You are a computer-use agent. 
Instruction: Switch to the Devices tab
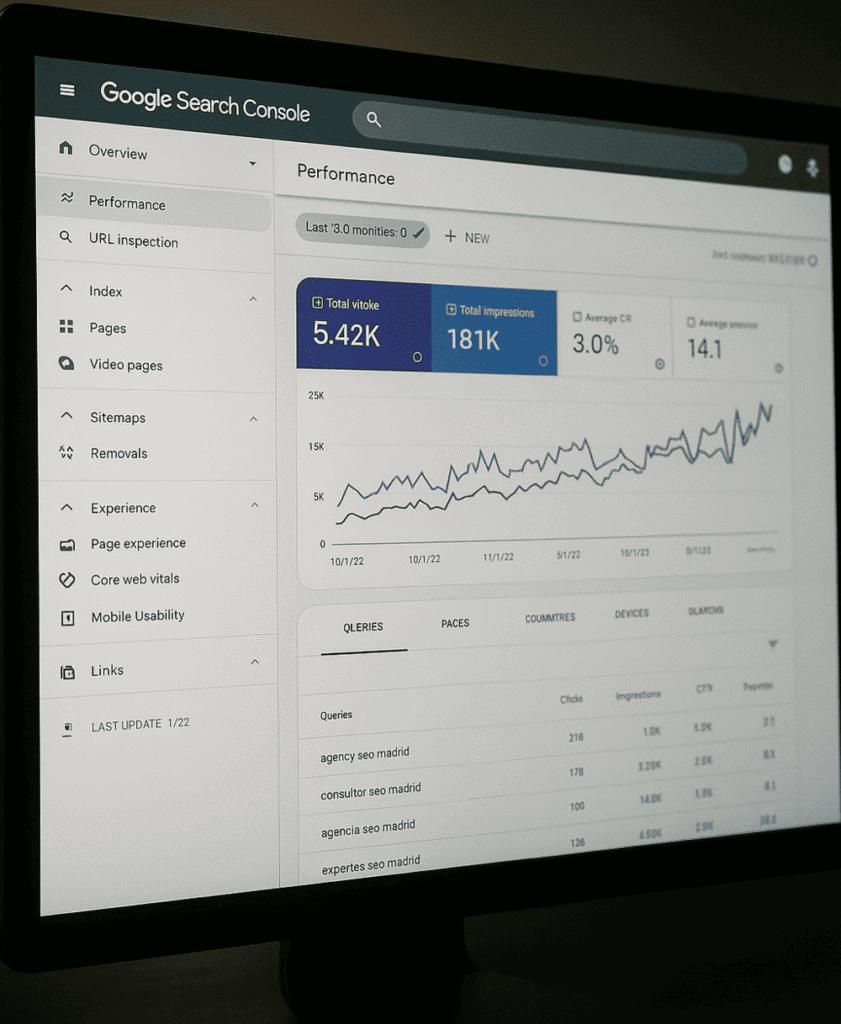631,614
